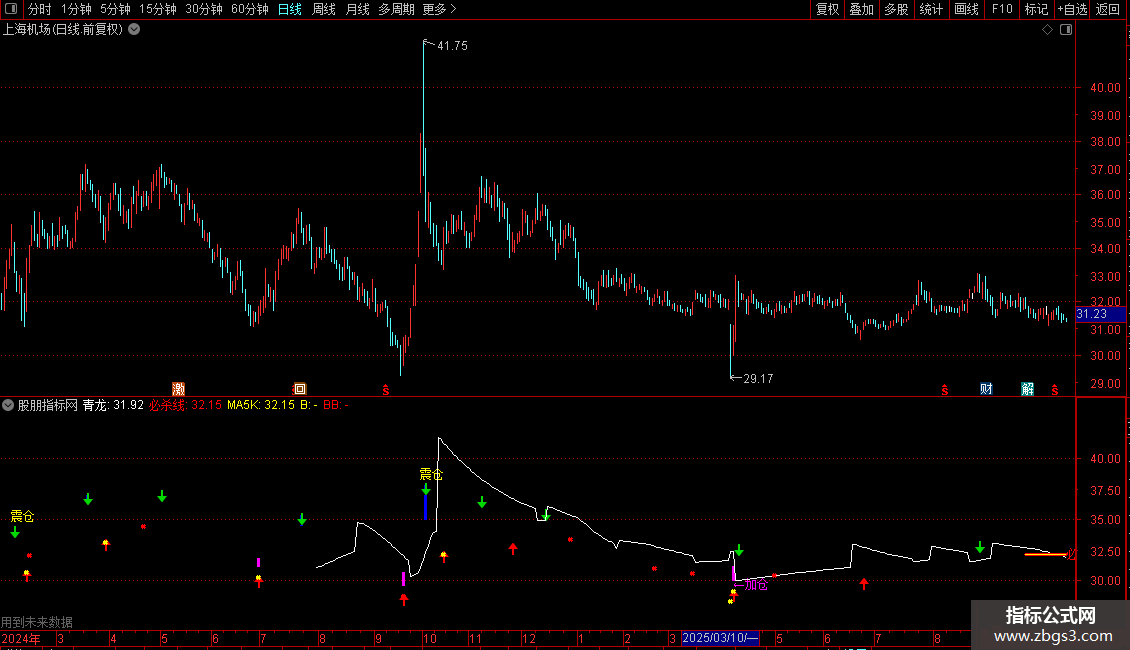This screenshot has width=1130, height=650.
Task: Click the red $ marker right of 解
Action: pyautogui.click(x=1054, y=390)
